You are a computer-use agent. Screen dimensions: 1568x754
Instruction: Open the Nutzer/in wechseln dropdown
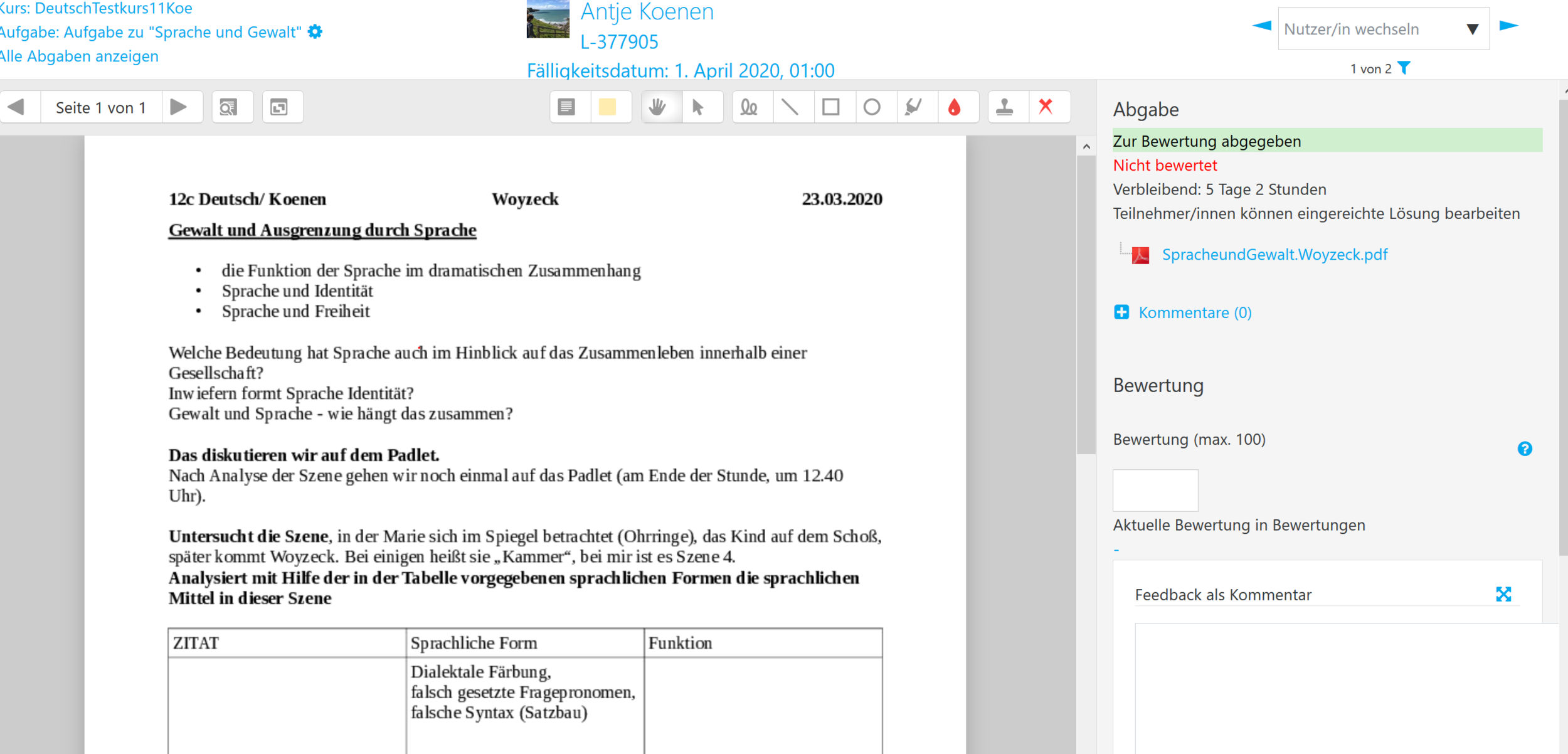click(1383, 29)
